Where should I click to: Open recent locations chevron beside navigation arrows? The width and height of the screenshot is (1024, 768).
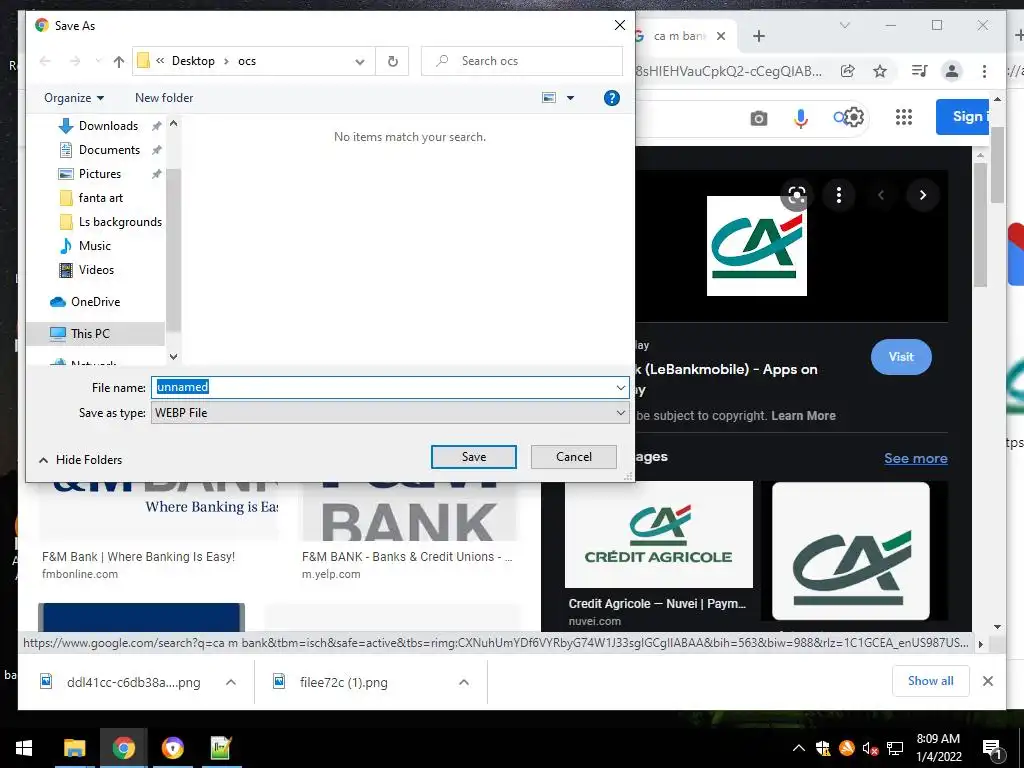click(98, 61)
